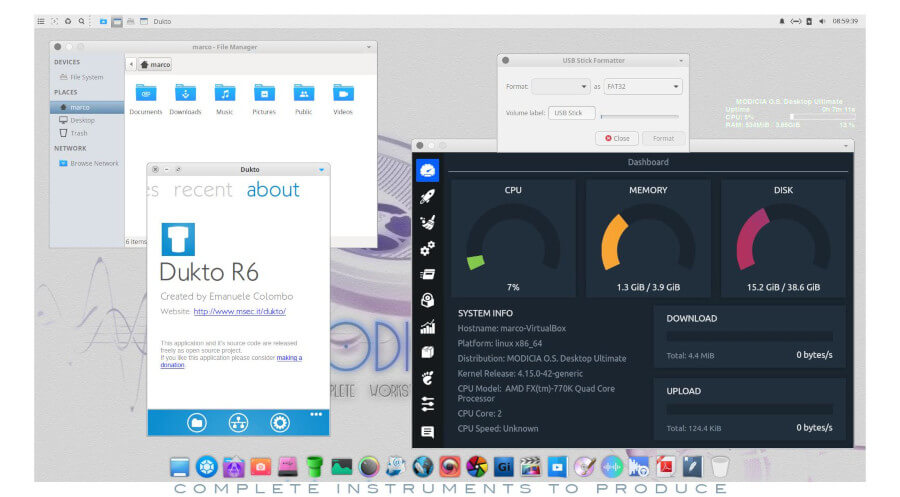The image size is (900, 497).
Task: Open APT repository box icon in Stacer
Action: point(427,352)
